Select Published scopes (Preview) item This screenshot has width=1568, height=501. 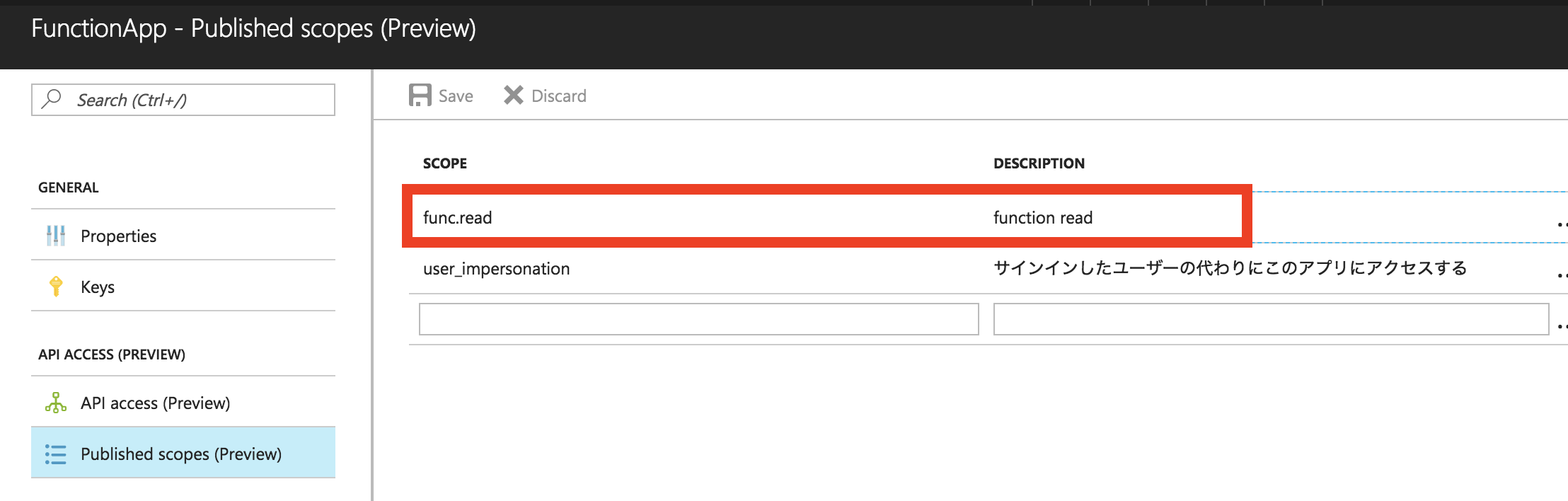183,453
